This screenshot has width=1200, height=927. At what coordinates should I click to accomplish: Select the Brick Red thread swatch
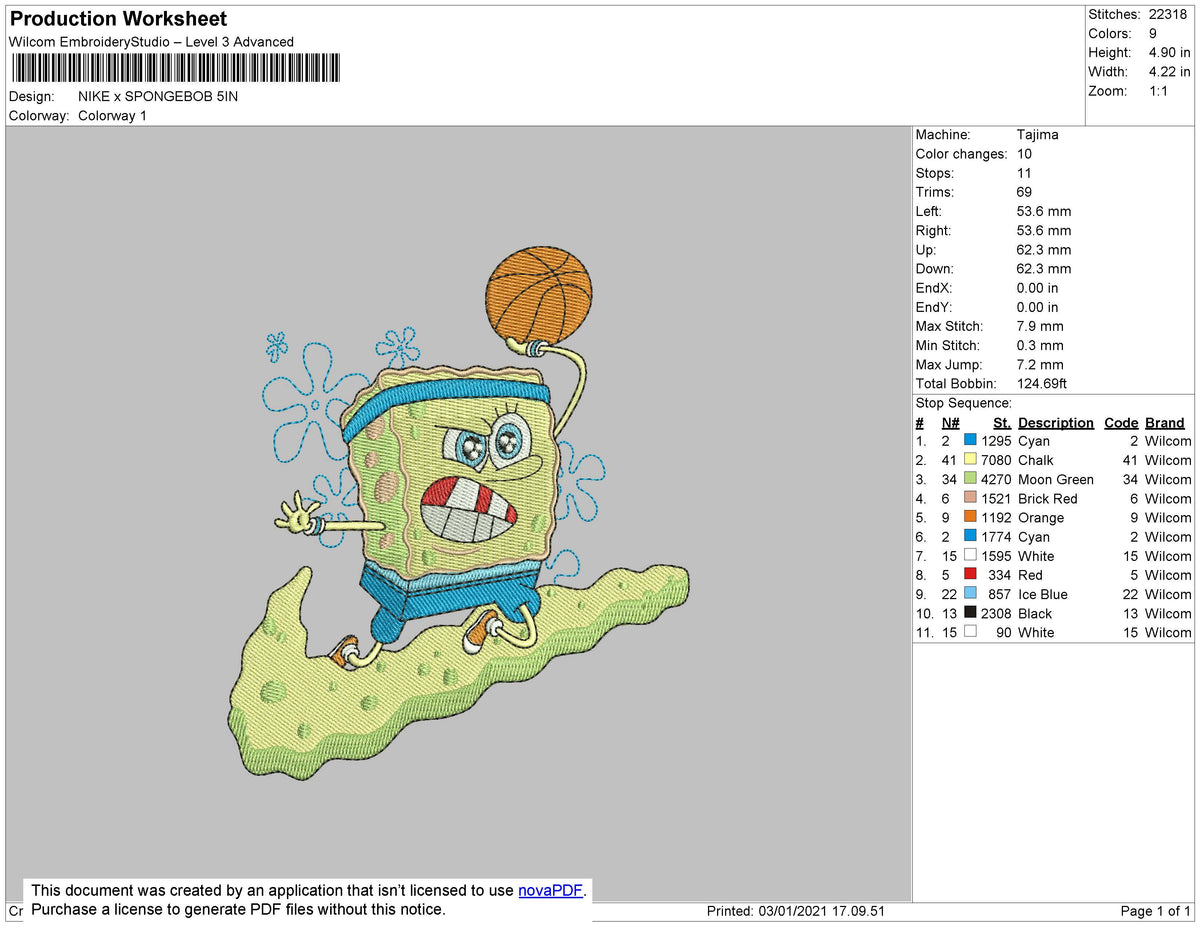[969, 498]
